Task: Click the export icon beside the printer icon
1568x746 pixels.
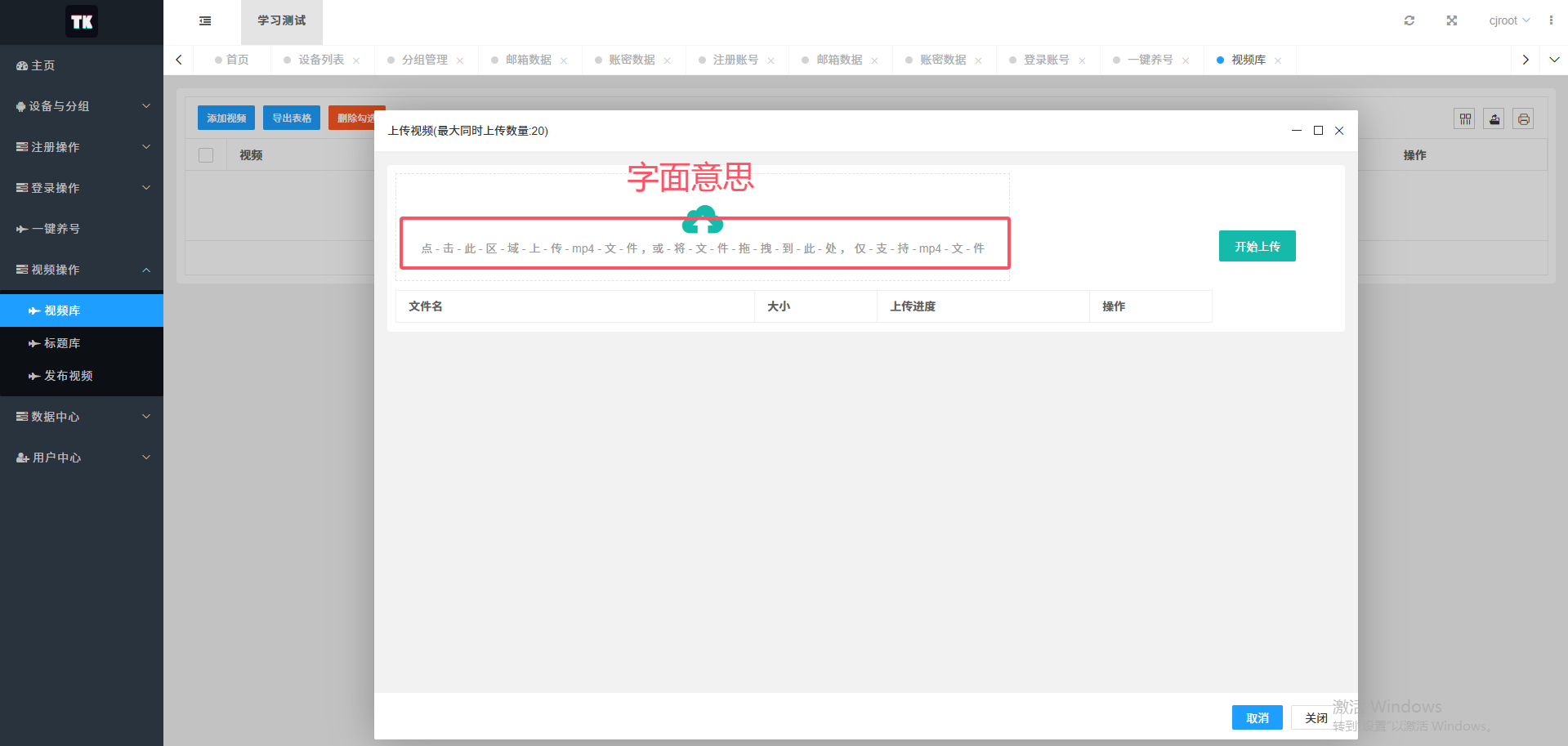Action: tap(1494, 118)
